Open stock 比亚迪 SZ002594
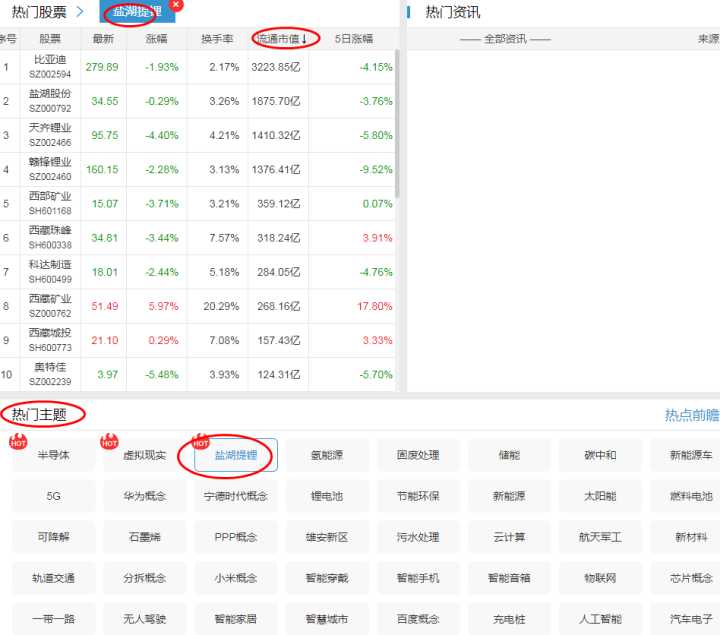The height and width of the screenshot is (635, 720). tap(50, 67)
